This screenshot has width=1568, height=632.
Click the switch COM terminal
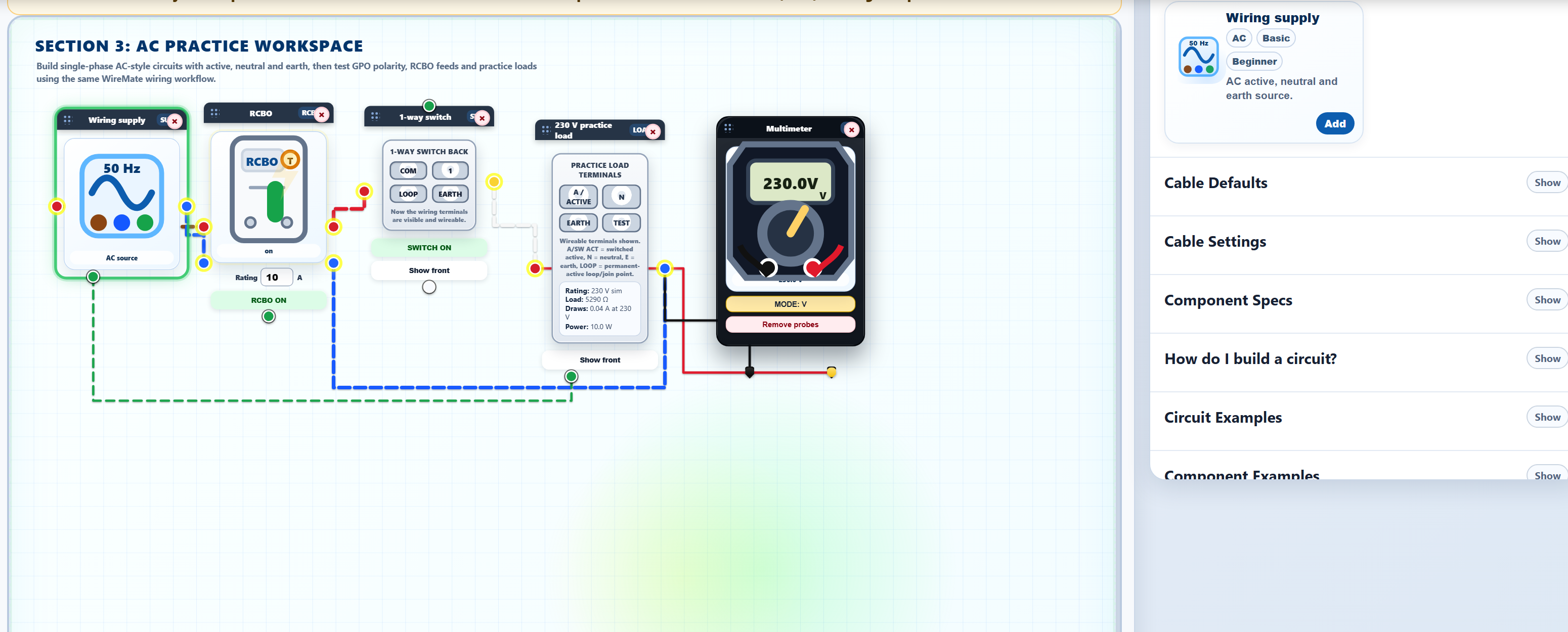click(408, 171)
